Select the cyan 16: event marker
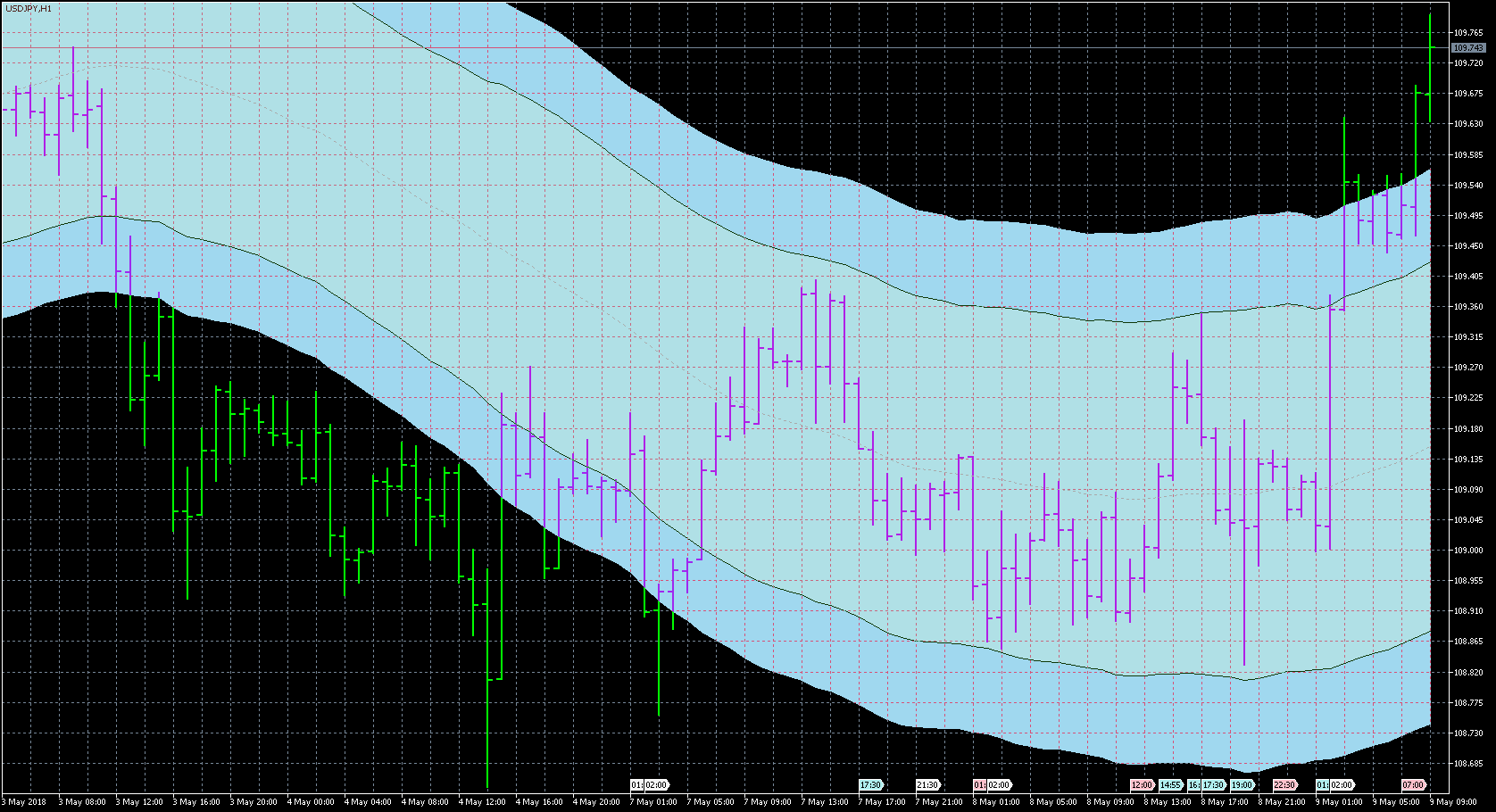Viewport: 1496px width, 812px height. pyautogui.click(x=1193, y=785)
